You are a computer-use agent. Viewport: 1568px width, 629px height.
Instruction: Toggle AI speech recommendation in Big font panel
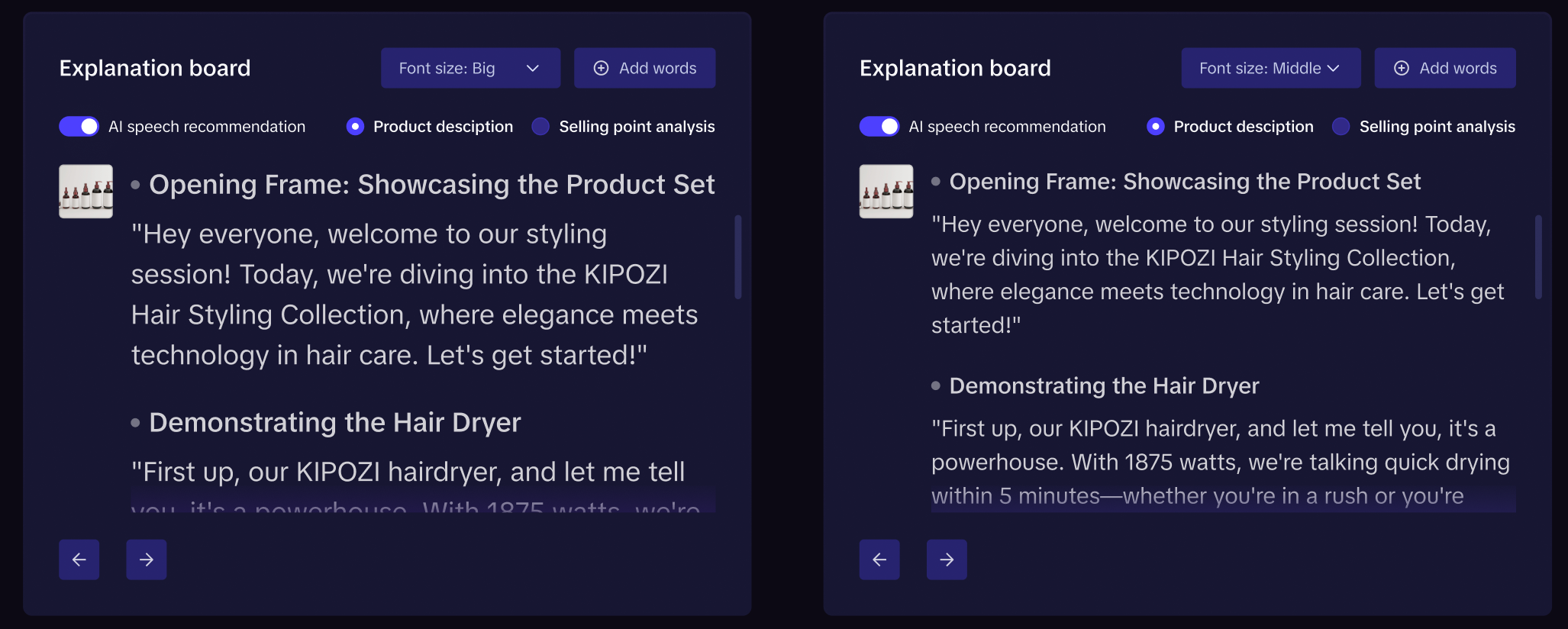click(79, 127)
